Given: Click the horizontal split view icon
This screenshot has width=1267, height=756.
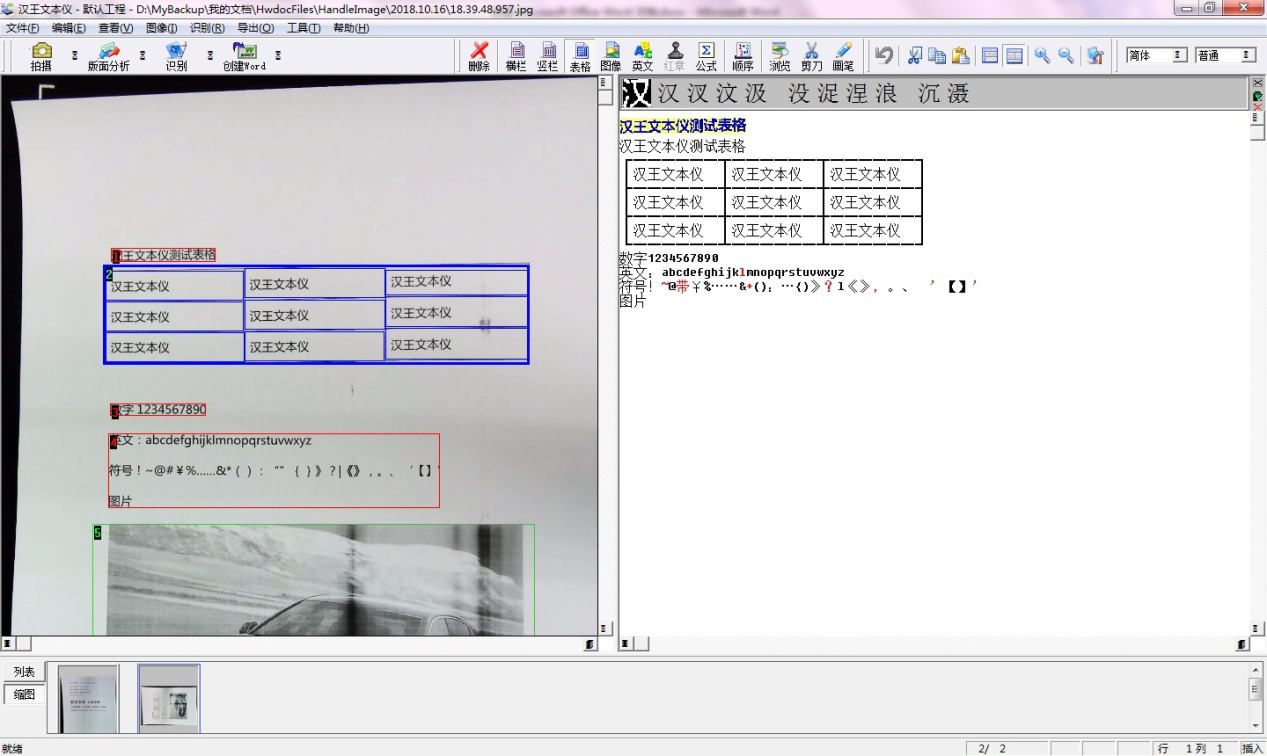Looking at the screenshot, I should 990,56.
